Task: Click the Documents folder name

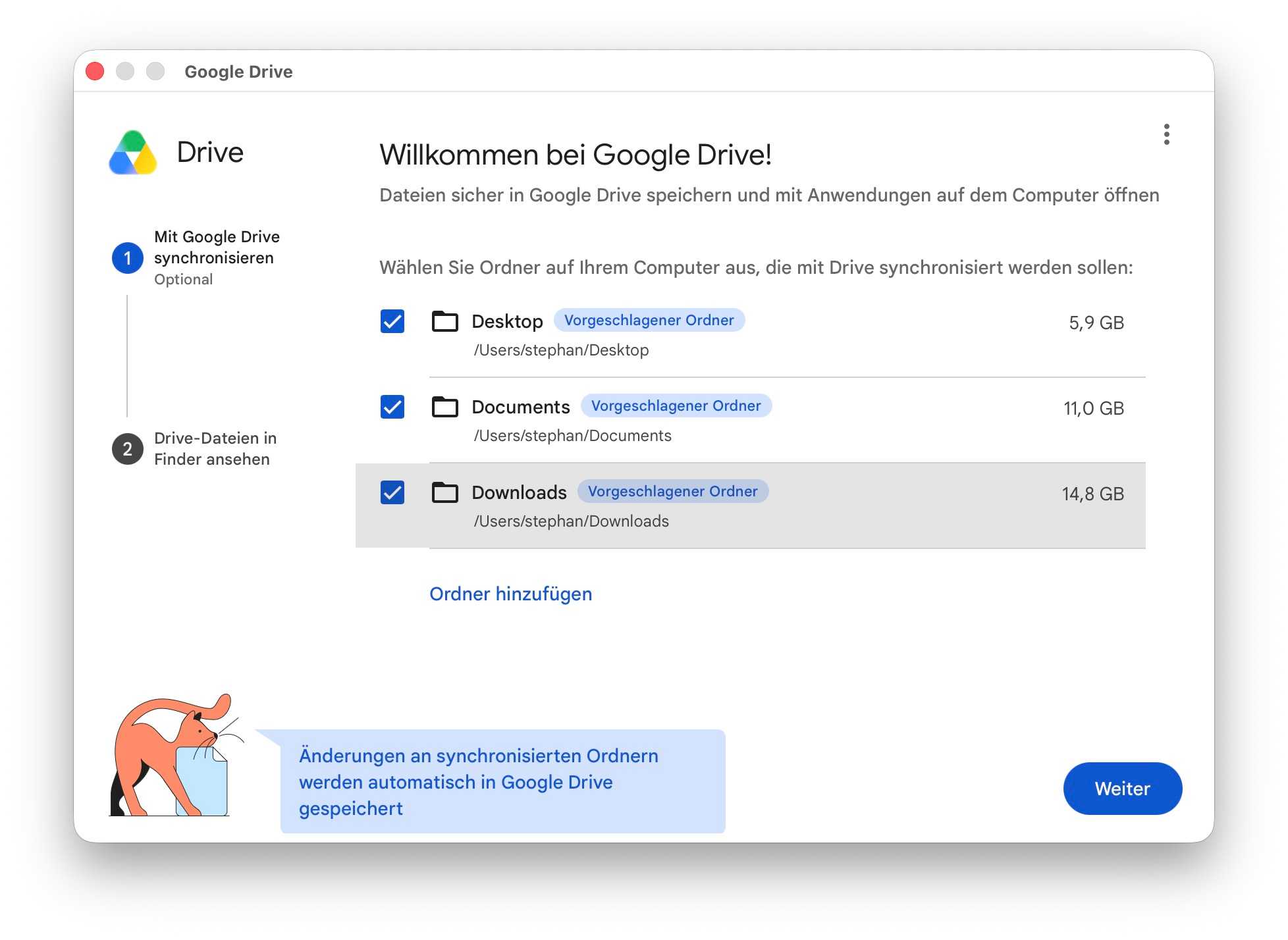Action: 521,407
